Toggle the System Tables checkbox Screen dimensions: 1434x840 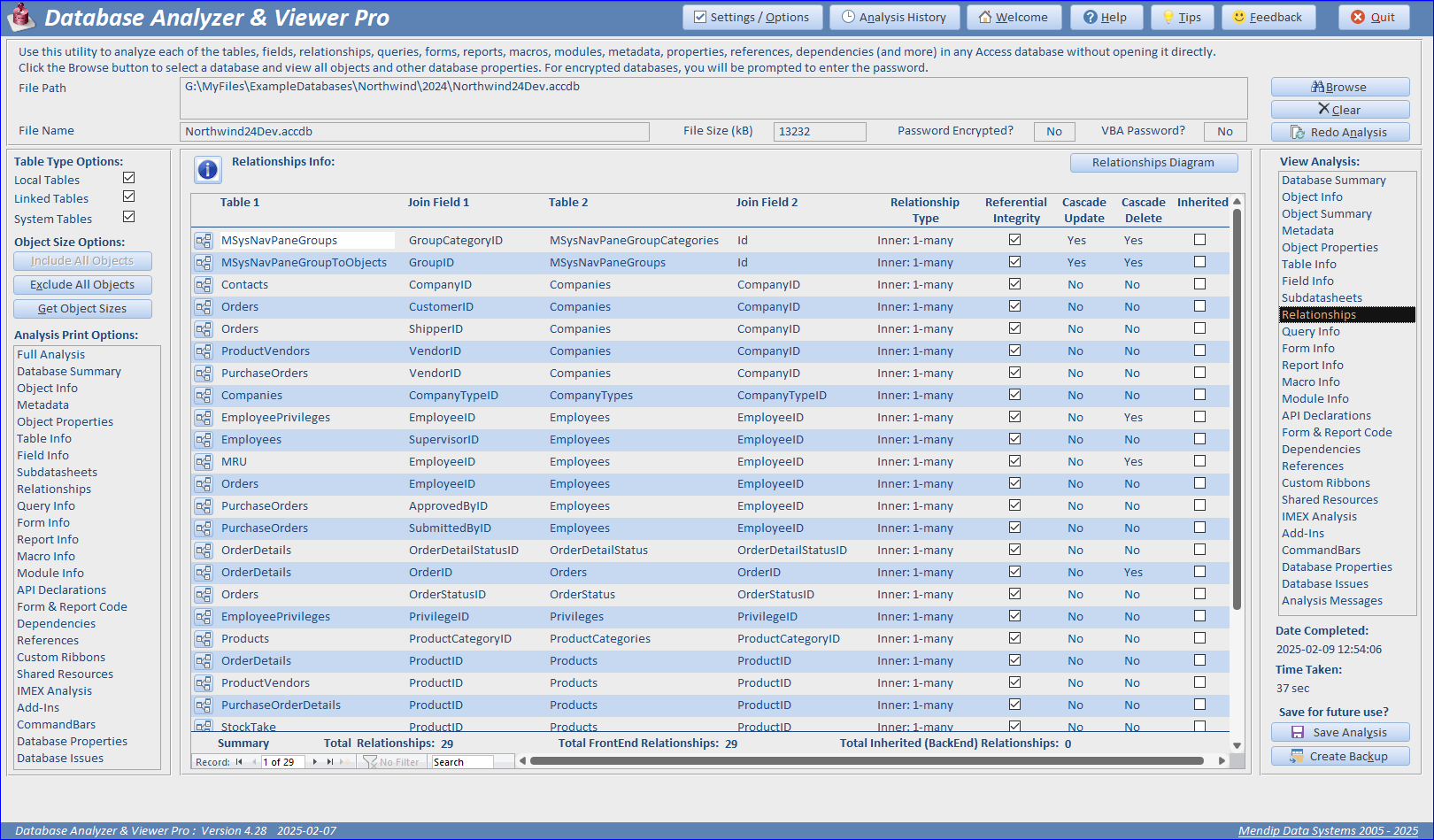pyautogui.click(x=129, y=217)
